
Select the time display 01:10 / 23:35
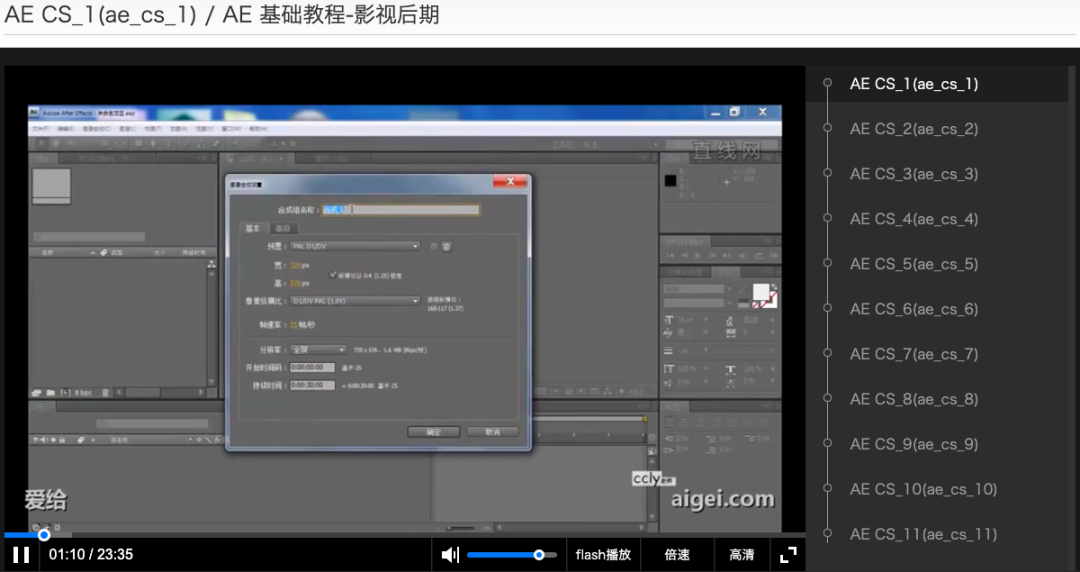[91, 555]
